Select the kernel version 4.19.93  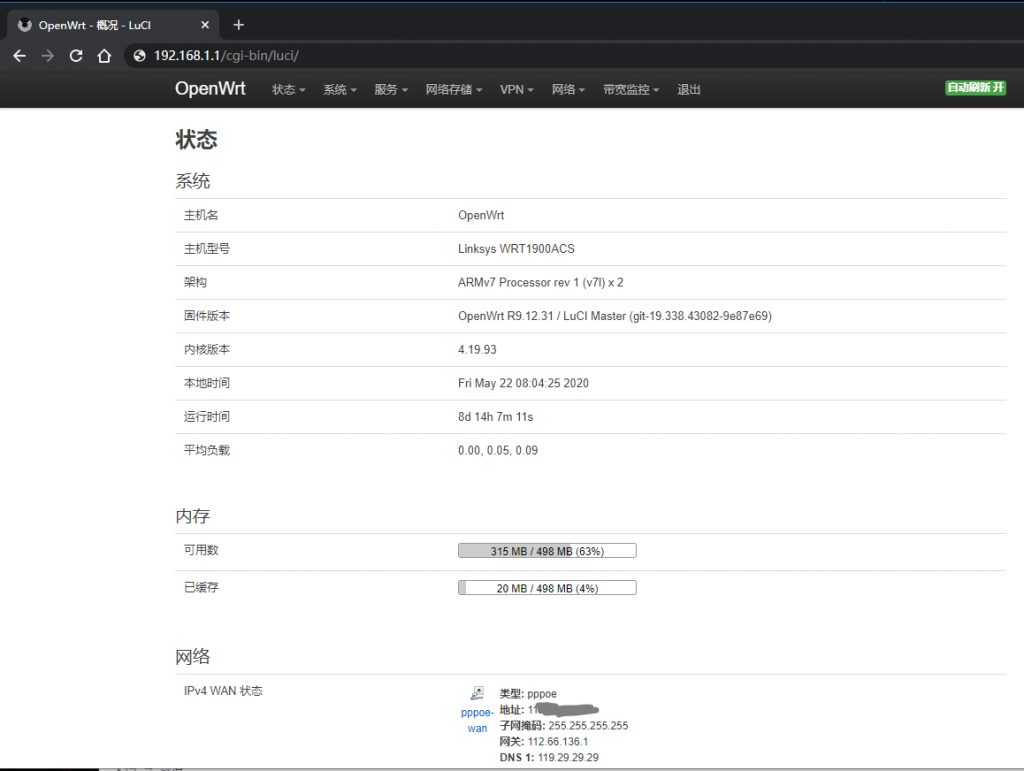[x=477, y=350]
